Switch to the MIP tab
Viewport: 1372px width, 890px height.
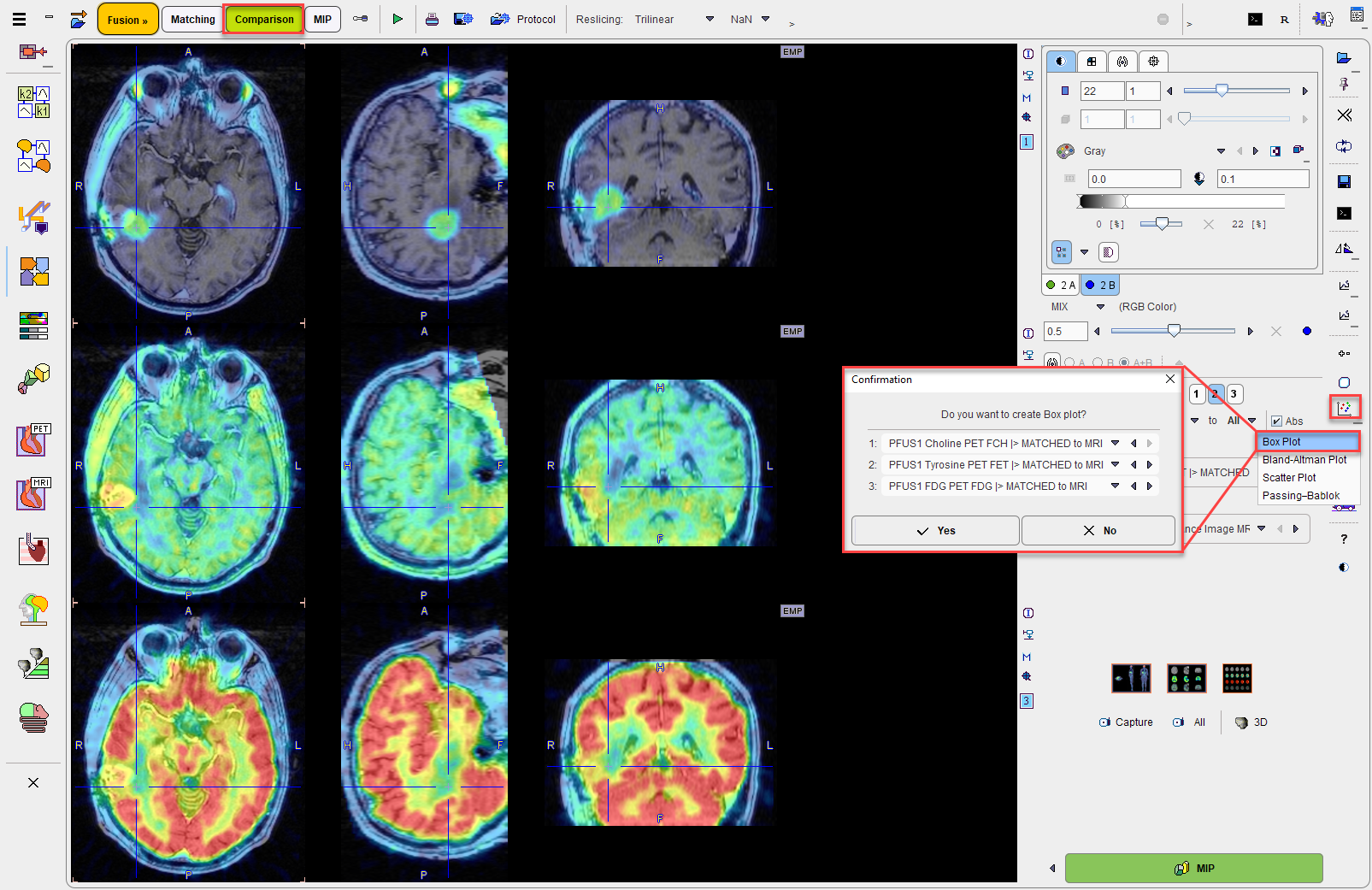[x=322, y=19]
